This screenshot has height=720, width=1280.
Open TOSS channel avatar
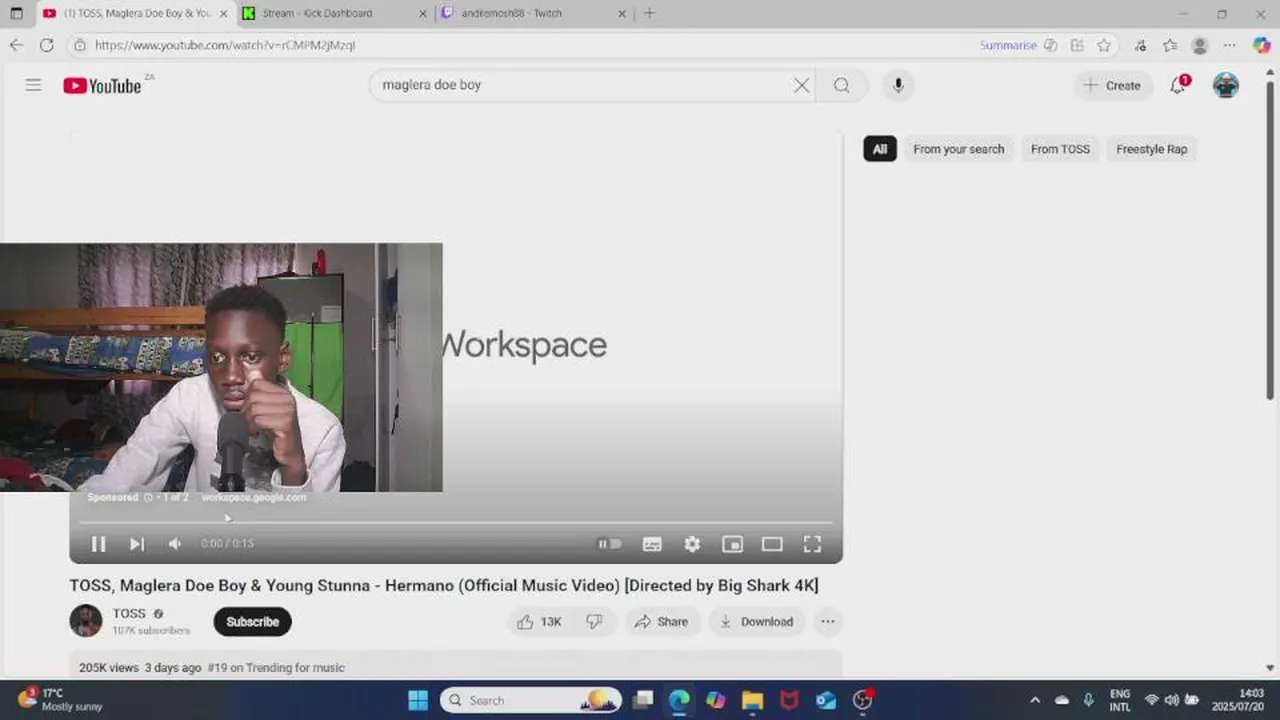(x=86, y=621)
